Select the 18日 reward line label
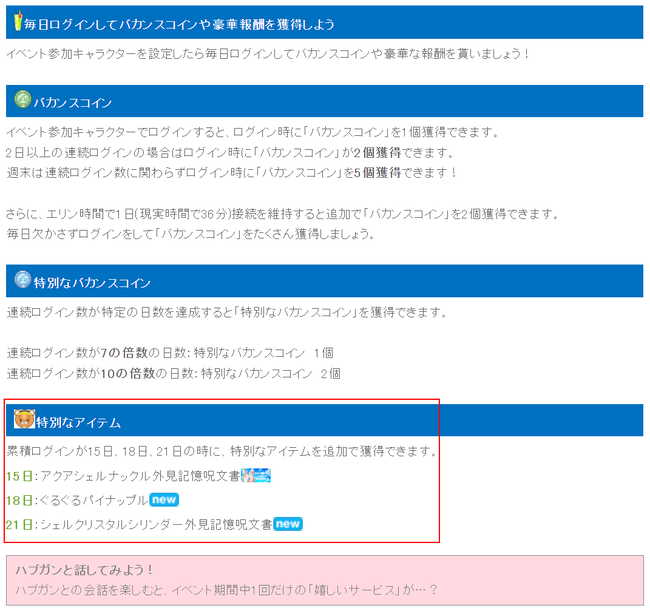 tap(19, 500)
